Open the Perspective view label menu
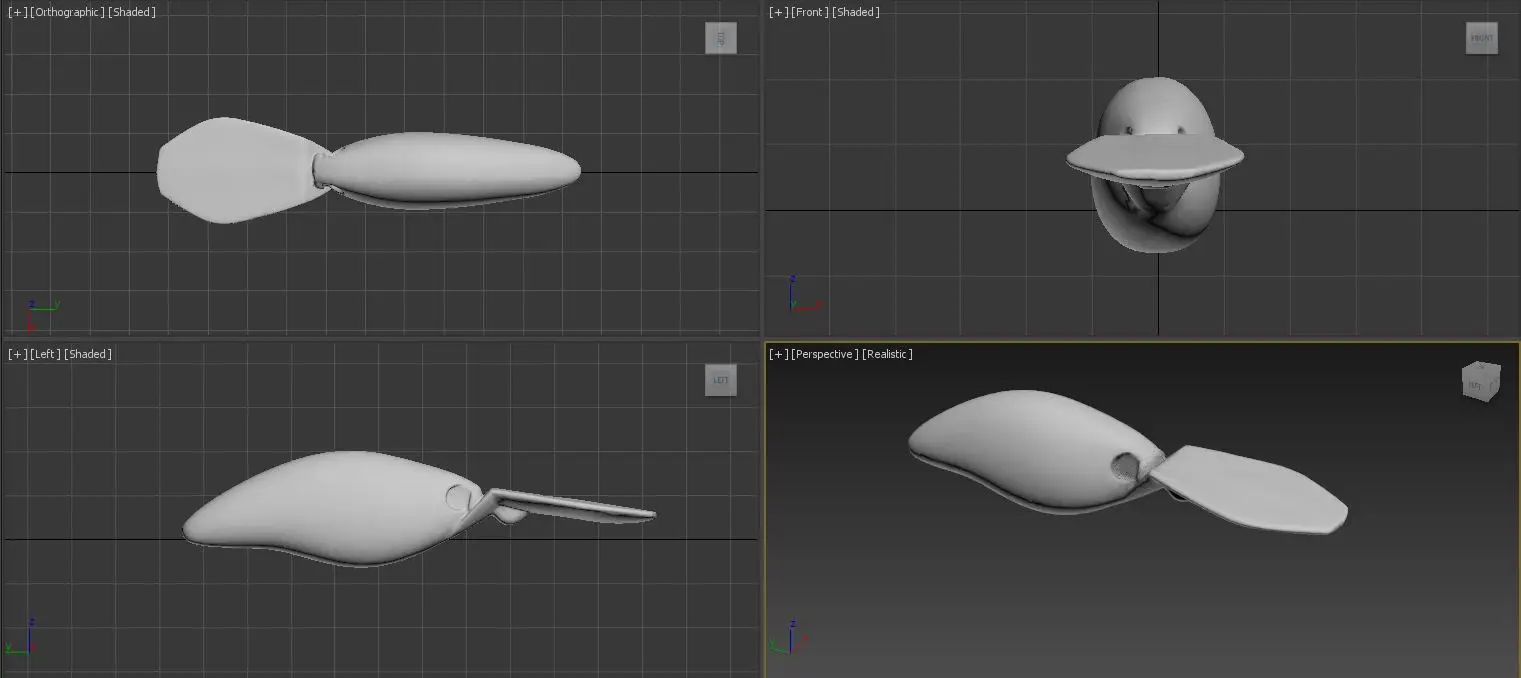 pyautogui.click(x=825, y=354)
